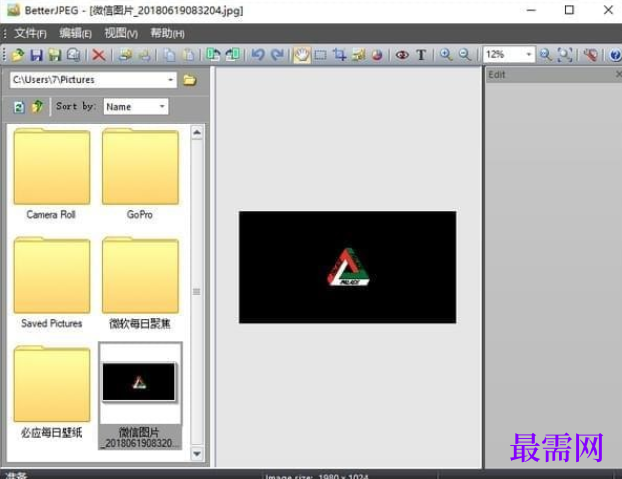The width and height of the screenshot is (622, 479).
Task: Maximize the BetterJPEG window
Action: [x=569, y=10]
